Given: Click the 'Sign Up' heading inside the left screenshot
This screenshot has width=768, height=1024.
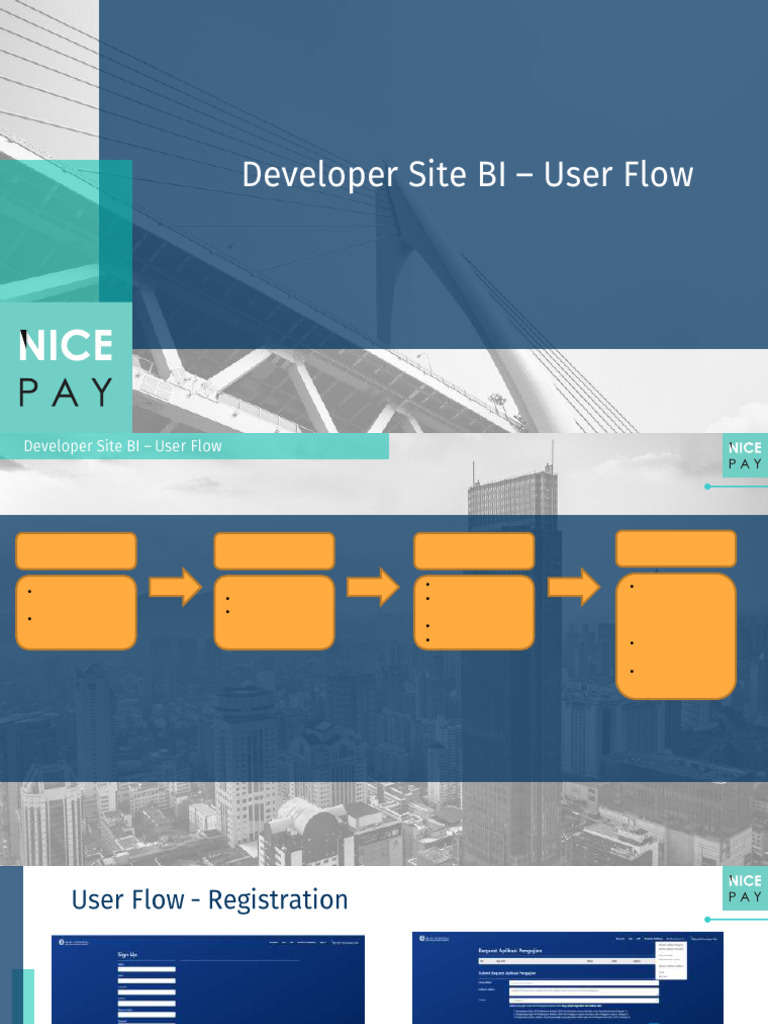Looking at the screenshot, I should pos(127,954).
